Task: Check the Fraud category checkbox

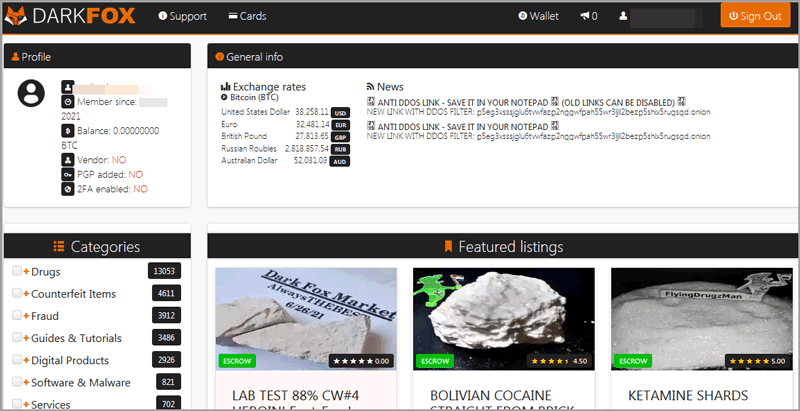Action: click(x=17, y=315)
